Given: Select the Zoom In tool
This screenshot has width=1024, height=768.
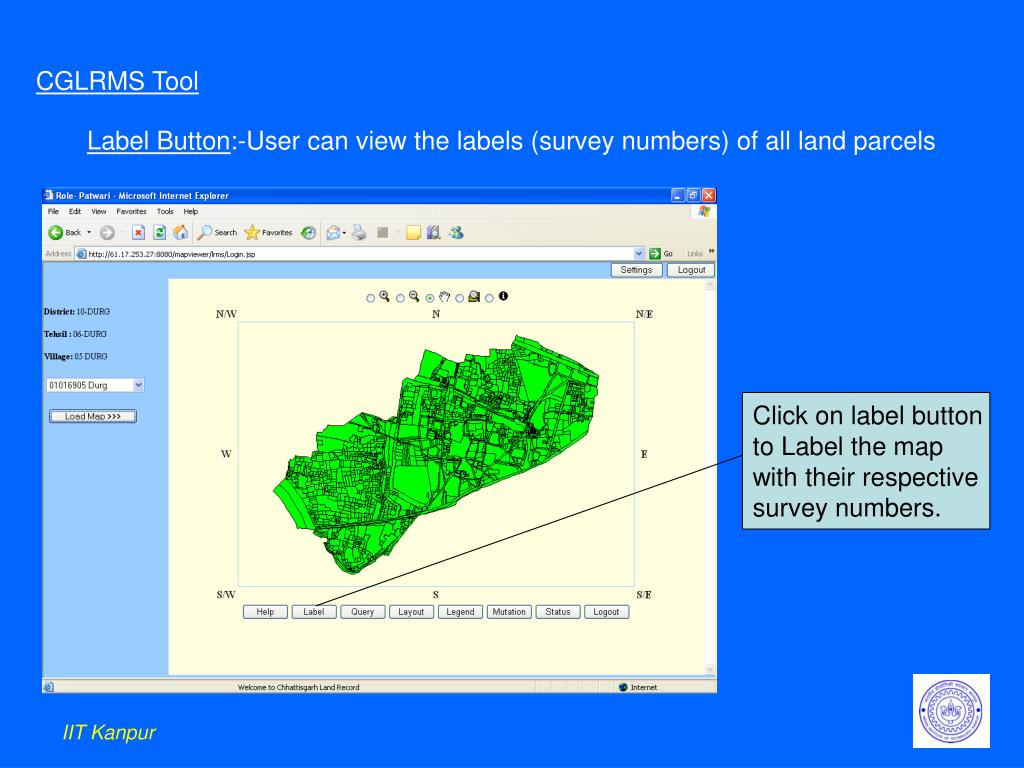Looking at the screenshot, I should coord(385,295).
